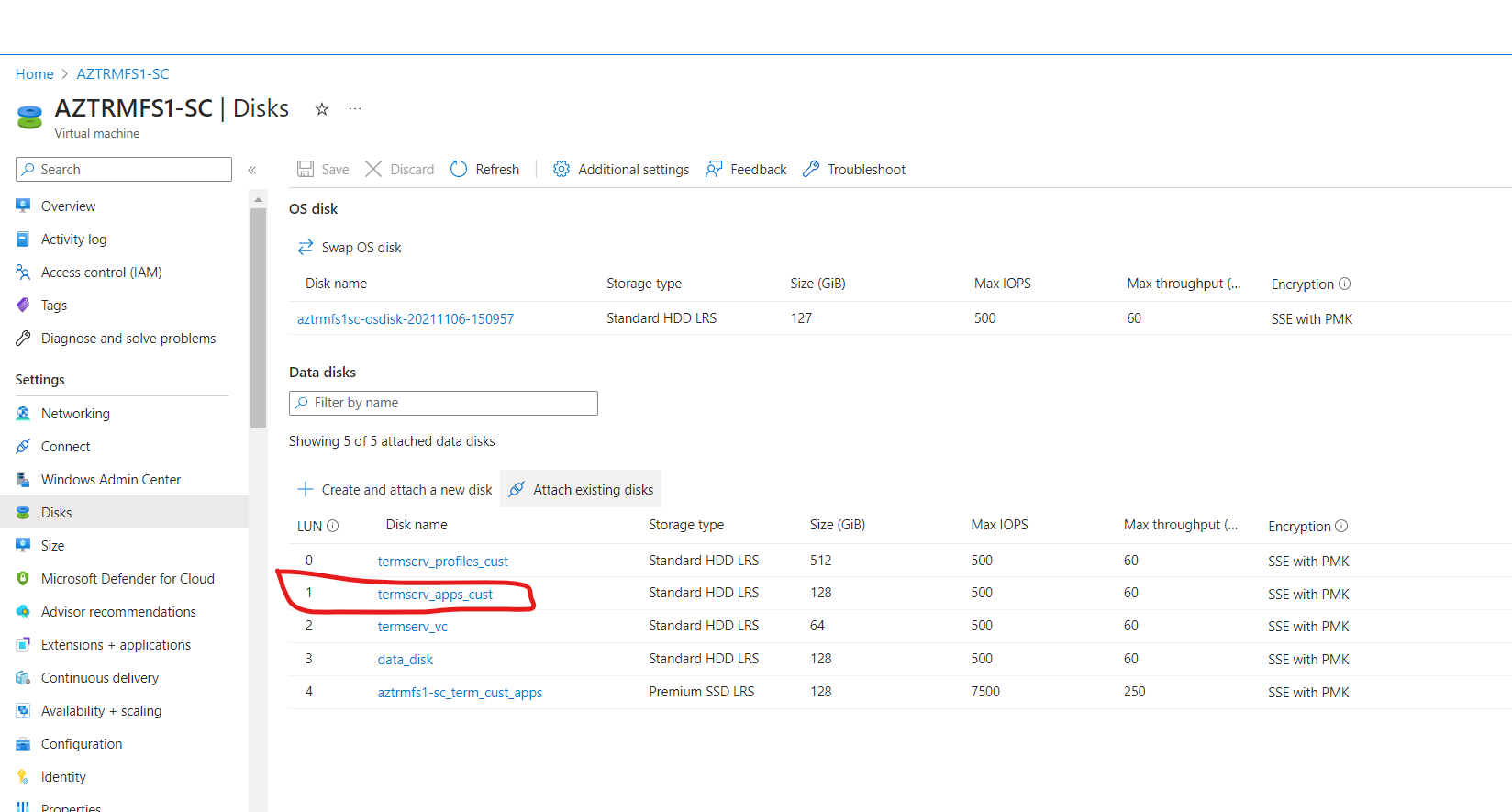Click the sidebar scroll up arrow
The image size is (1512, 812).
tap(258, 199)
